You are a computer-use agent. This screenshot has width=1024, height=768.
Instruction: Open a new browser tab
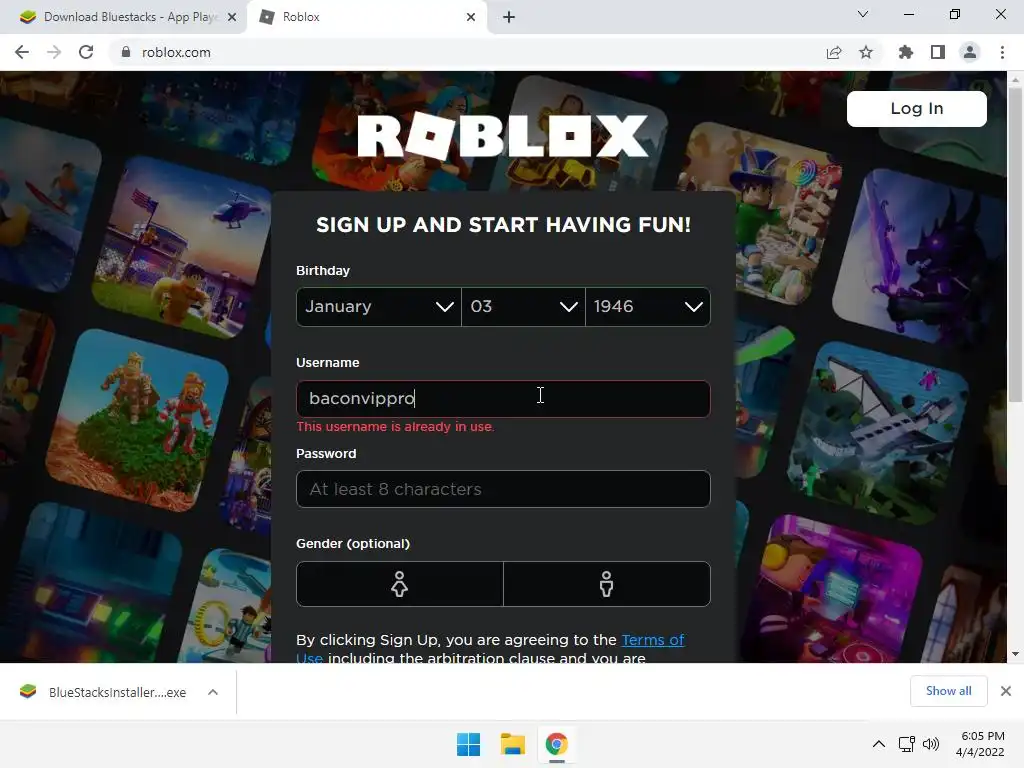click(509, 17)
